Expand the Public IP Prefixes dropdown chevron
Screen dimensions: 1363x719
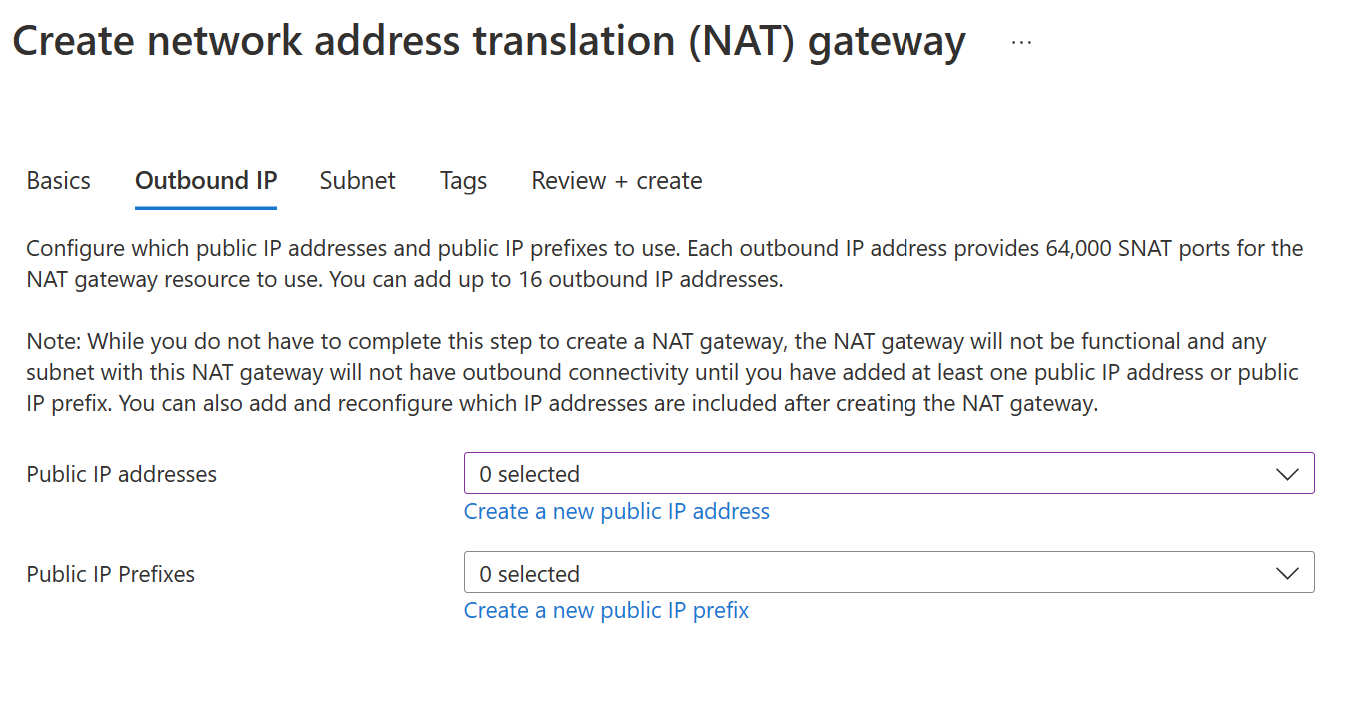[x=1288, y=573]
